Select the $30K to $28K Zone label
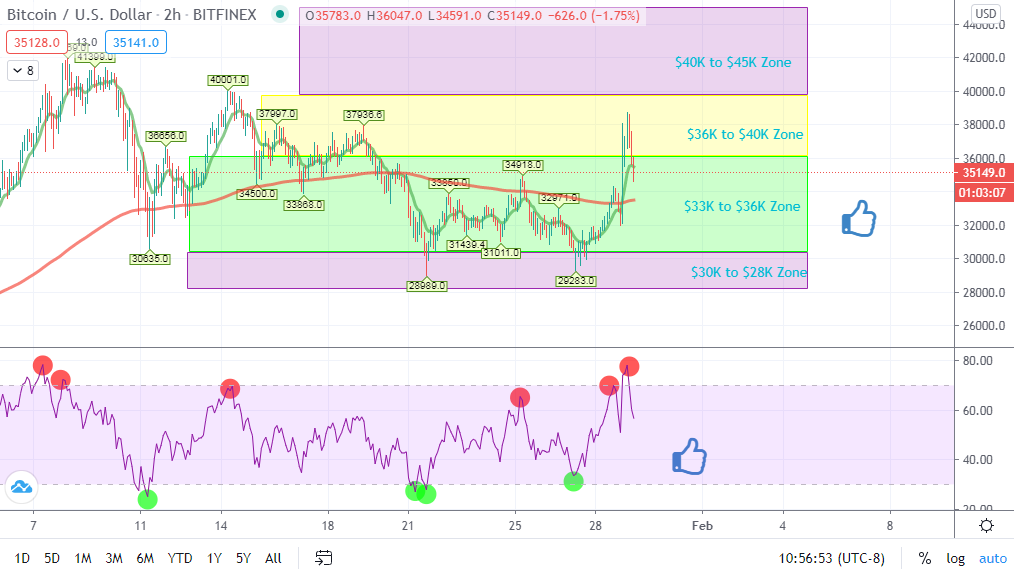 coord(748,272)
